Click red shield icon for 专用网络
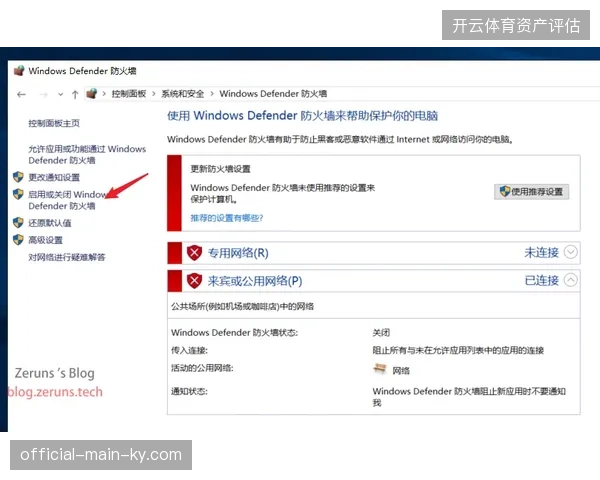Image resolution: width=600 pixels, height=480 pixels. (194, 253)
